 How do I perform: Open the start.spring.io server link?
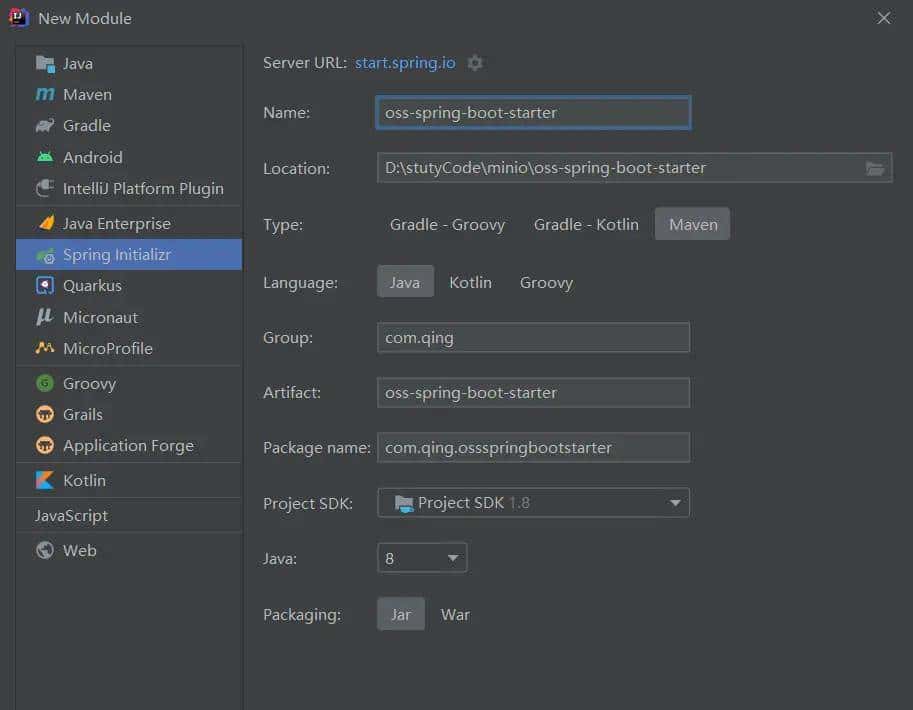405,63
